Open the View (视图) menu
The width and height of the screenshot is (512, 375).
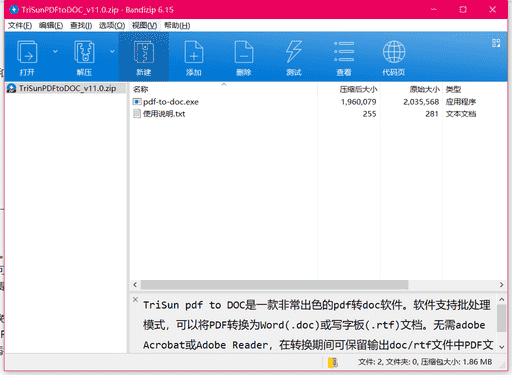pyautogui.click(x=144, y=26)
